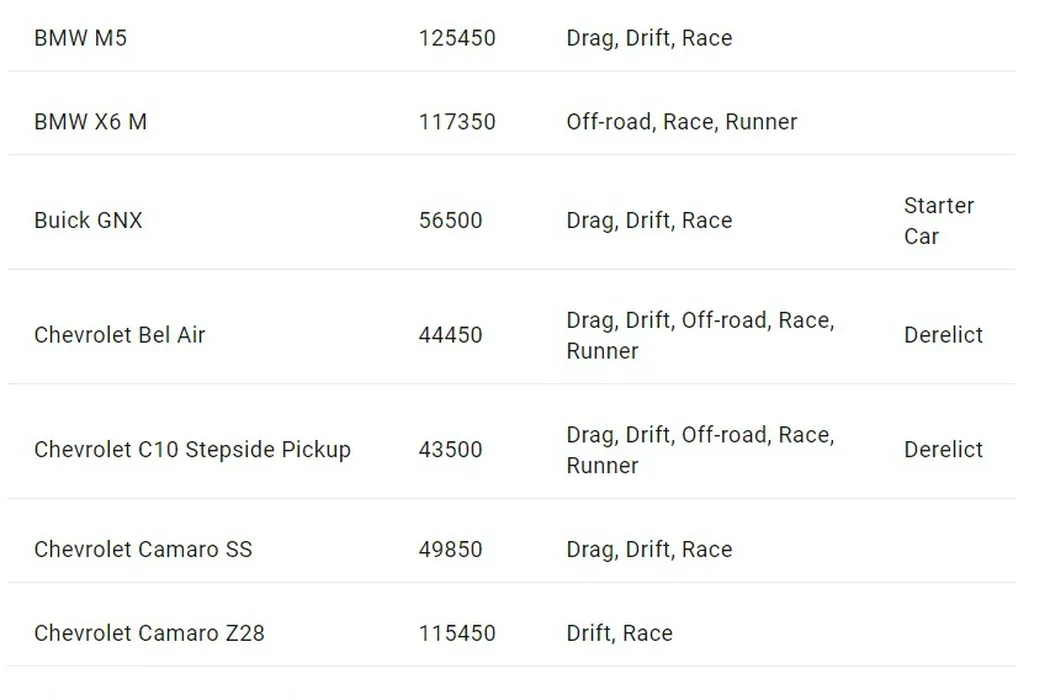Click Derelict note in C10 Stepside Pickup row
Screen dimensions: 1050x700
pyautogui.click(x=943, y=450)
